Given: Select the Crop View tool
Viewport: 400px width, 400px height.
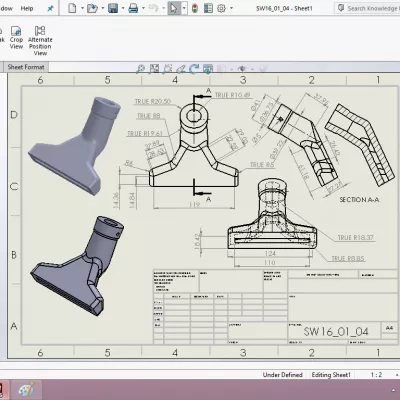Looking at the screenshot, I should coord(16,38).
